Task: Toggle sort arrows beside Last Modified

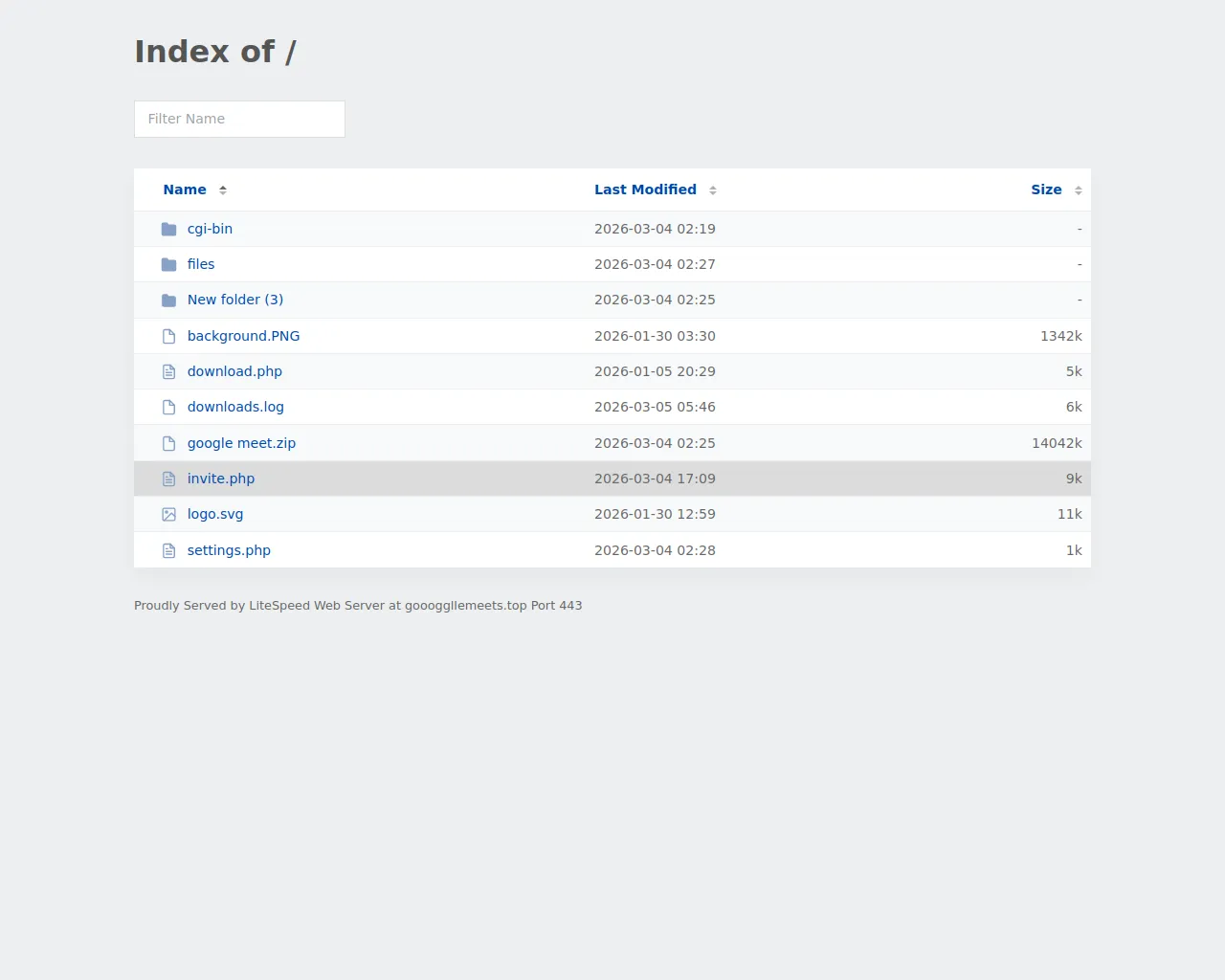Action: (713, 190)
